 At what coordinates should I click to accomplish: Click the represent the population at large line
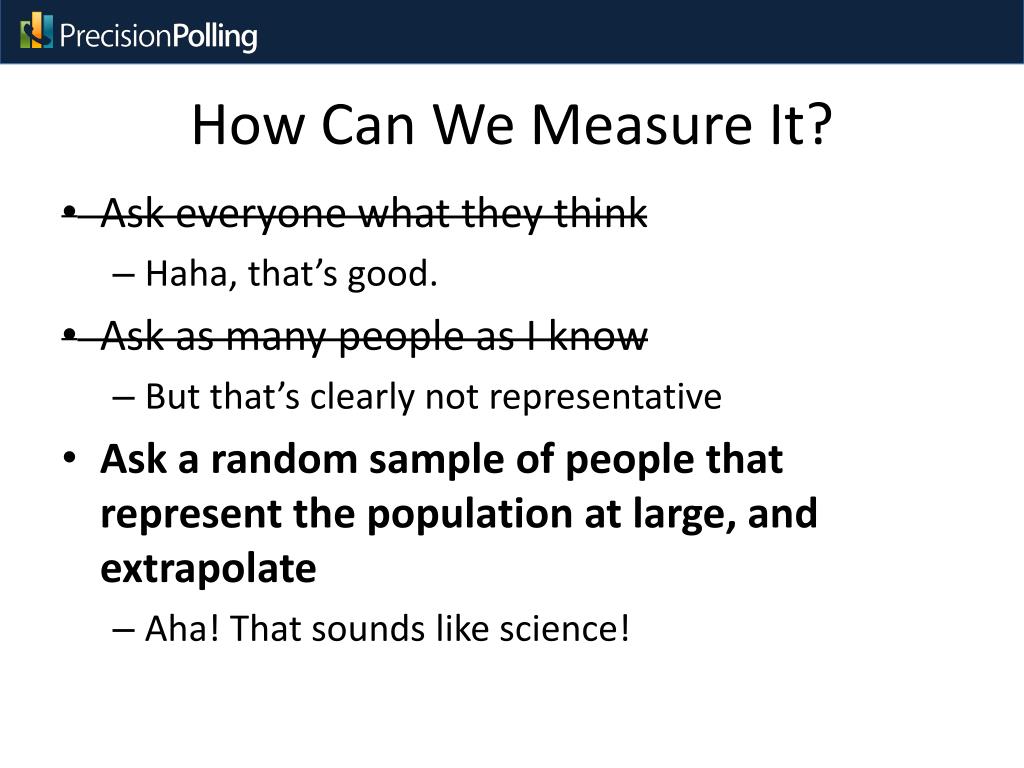click(x=458, y=513)
